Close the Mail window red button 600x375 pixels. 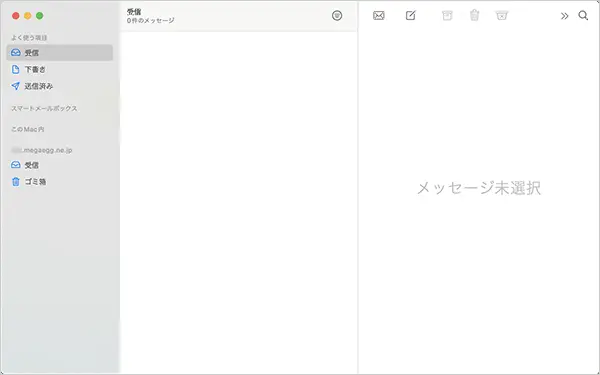[16, 16]
